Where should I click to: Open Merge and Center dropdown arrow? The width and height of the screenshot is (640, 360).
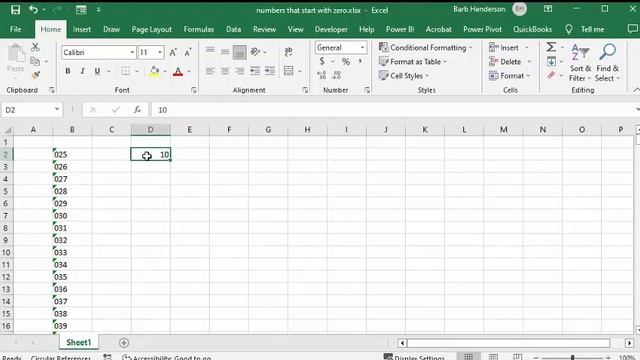click(x=300, y=71)
